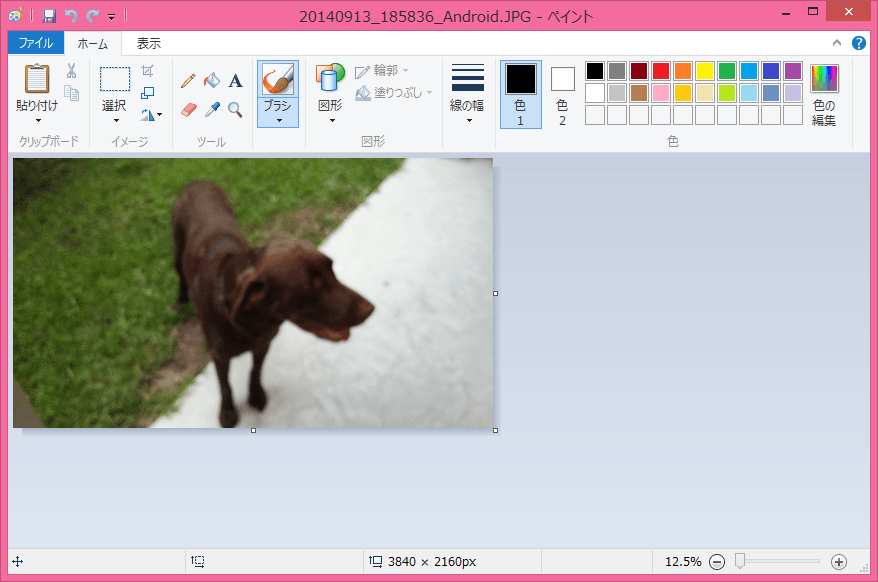This screenshot has width=878, height=582.
Task: Pick the yellow color swatch
Action: pyautogui.click(x=704, y=71)
